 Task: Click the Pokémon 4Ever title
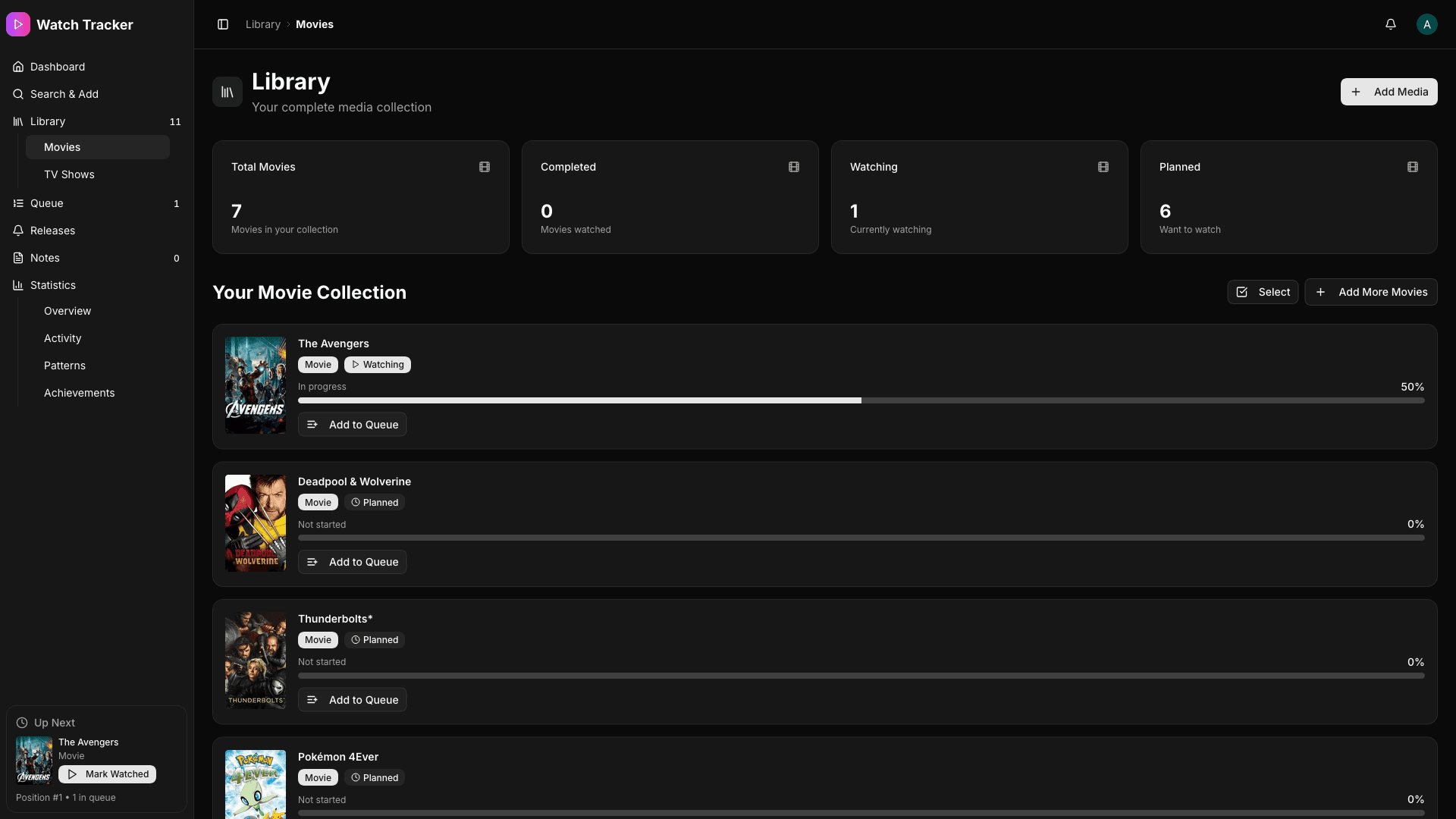tap(338, 757)
